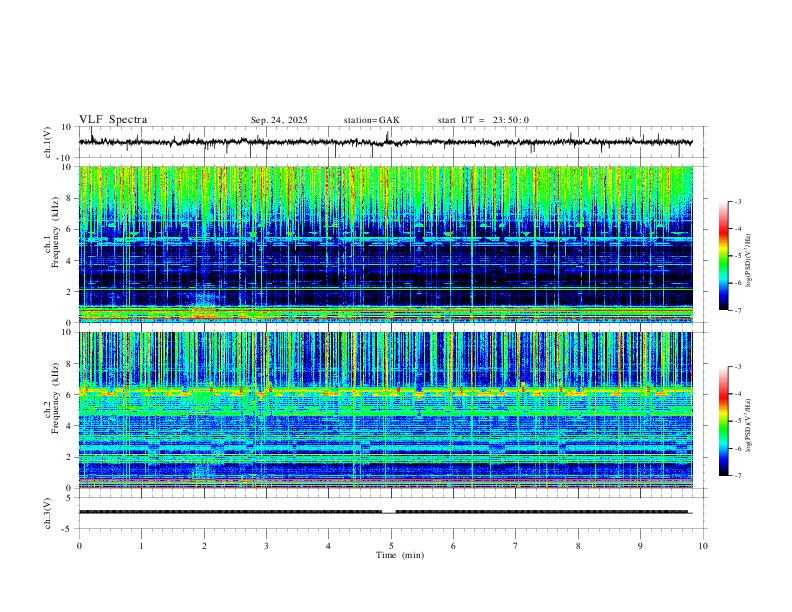Click the '-5' label on the ch.1 colorbar
Screen dimensions: 792x612
737,256
